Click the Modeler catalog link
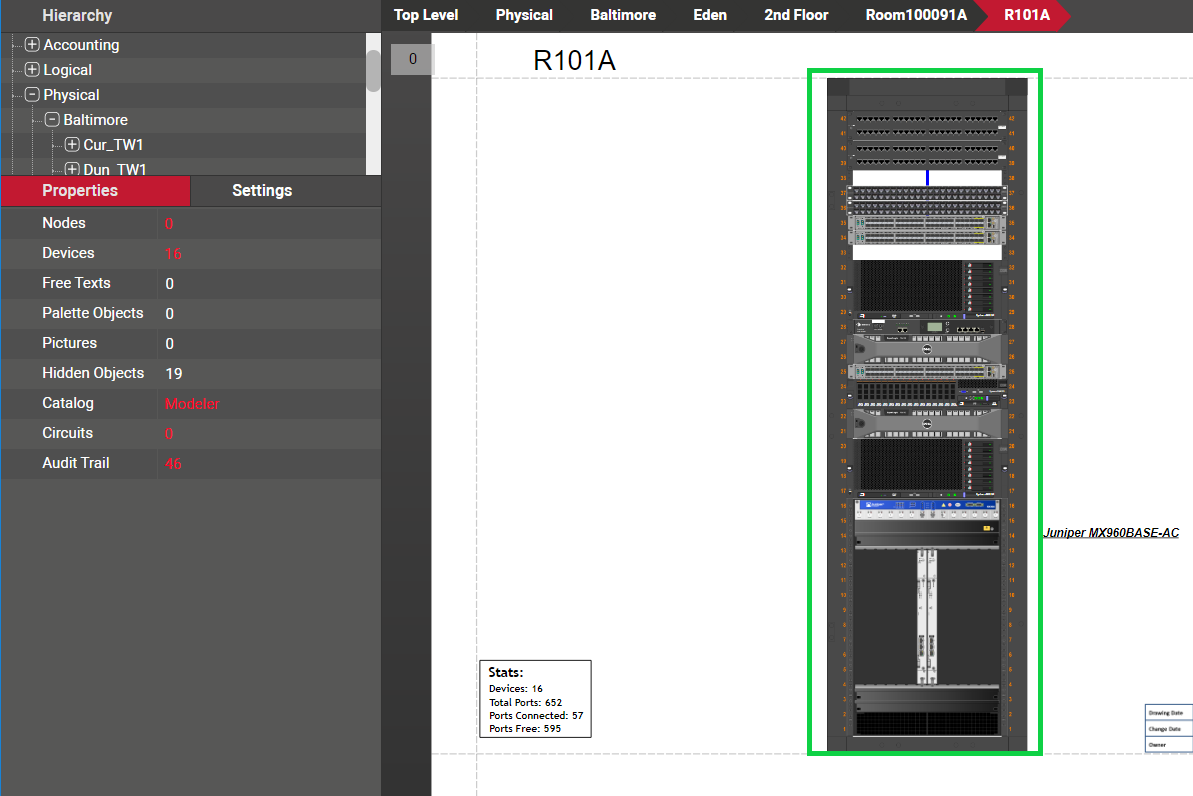 tap(192, 404)
